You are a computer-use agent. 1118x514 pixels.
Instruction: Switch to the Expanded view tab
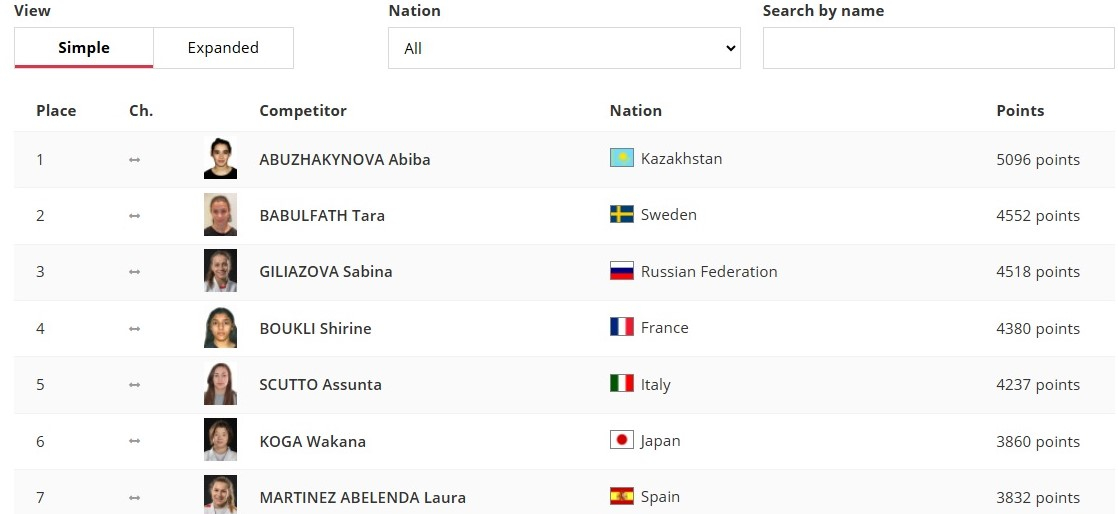[x=223, y=48]
